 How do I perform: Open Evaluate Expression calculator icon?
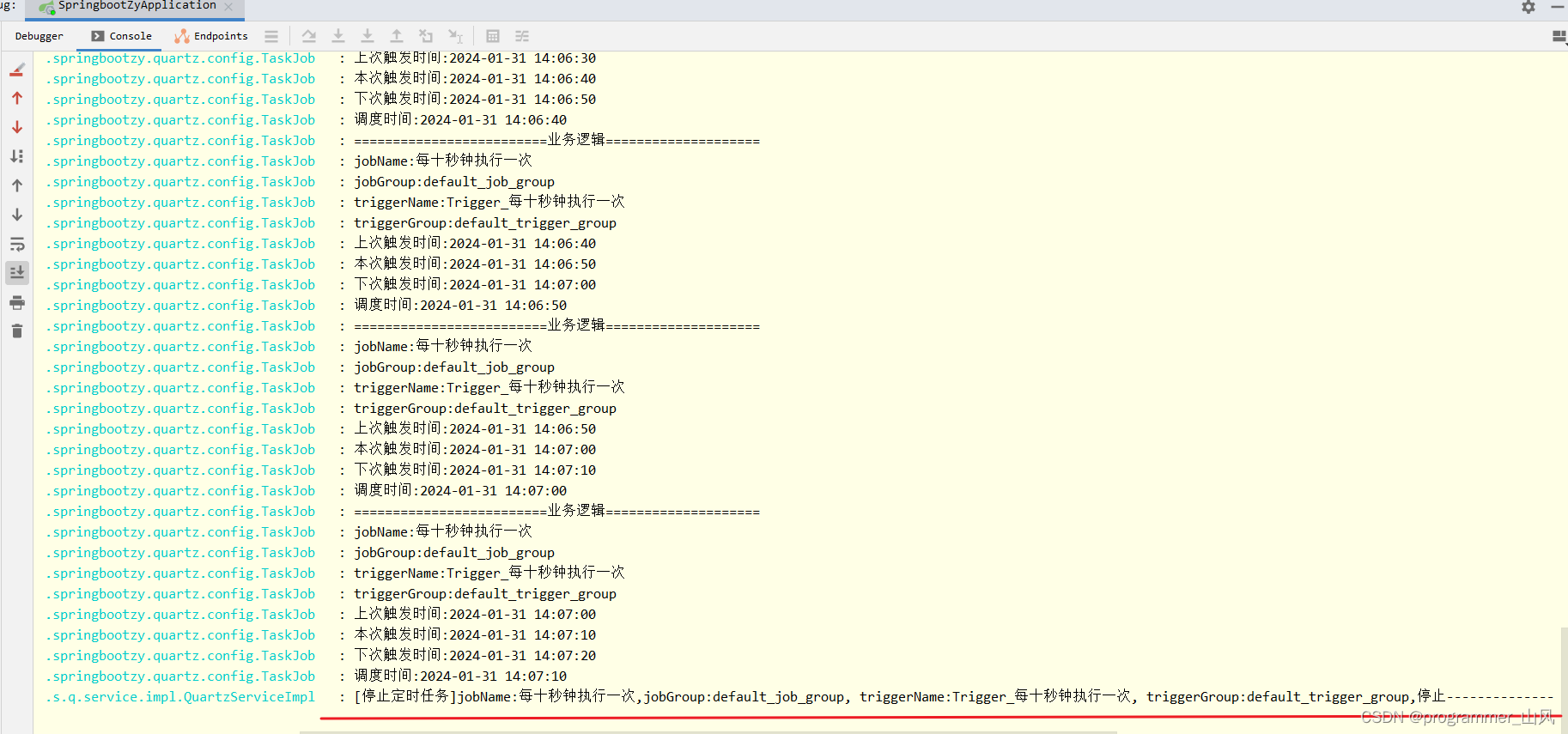[x=493, y=36]
